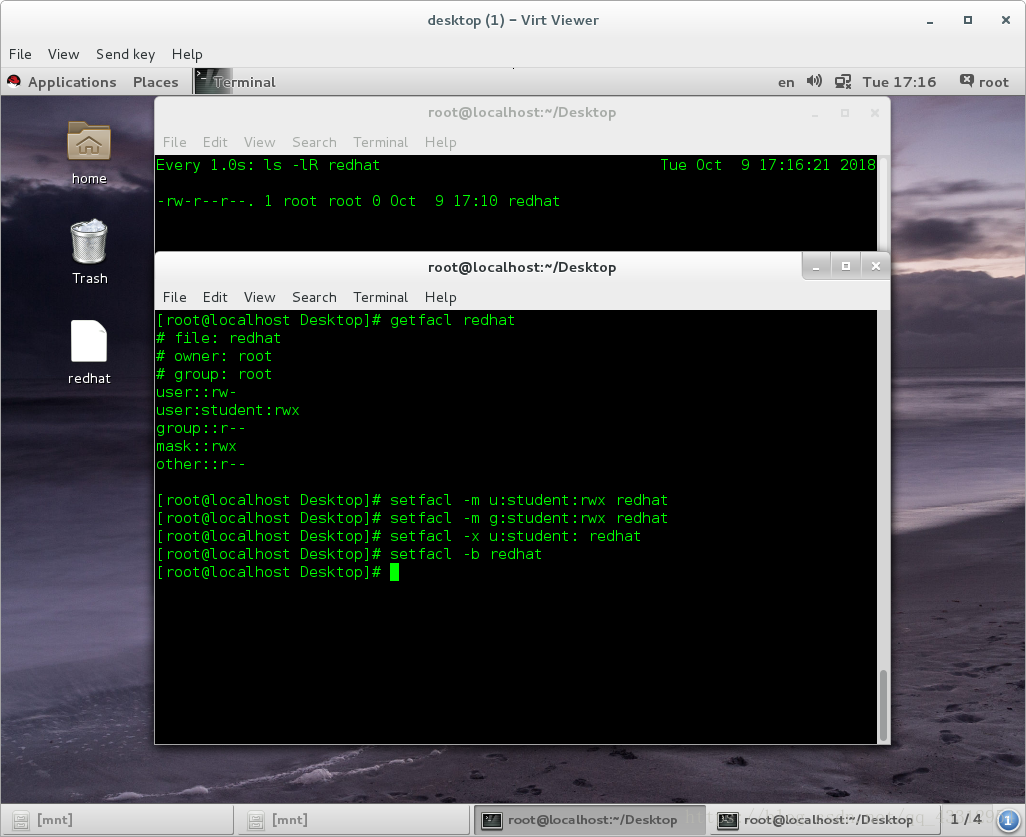This screenshot has width=1026, height=837.
Task: Maximize the front terminal window
Action: [x=846, y=266]
